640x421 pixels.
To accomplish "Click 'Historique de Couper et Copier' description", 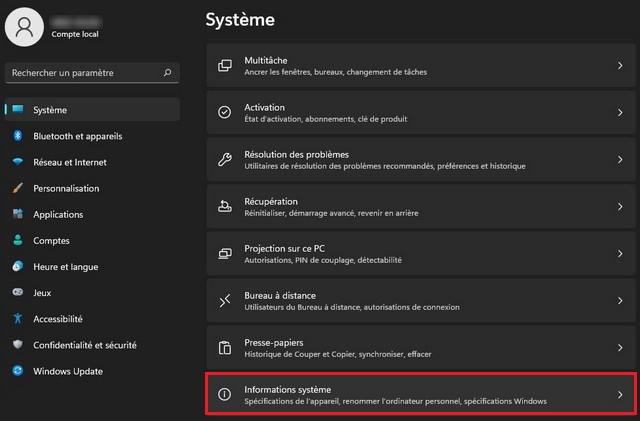I will pyautogui.click(x=338, y=354).
